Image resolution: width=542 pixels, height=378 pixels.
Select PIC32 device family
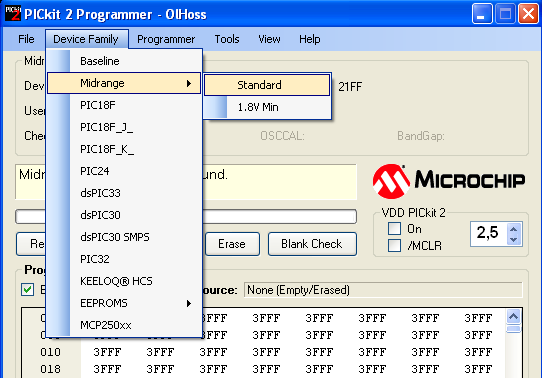point(124,259)
